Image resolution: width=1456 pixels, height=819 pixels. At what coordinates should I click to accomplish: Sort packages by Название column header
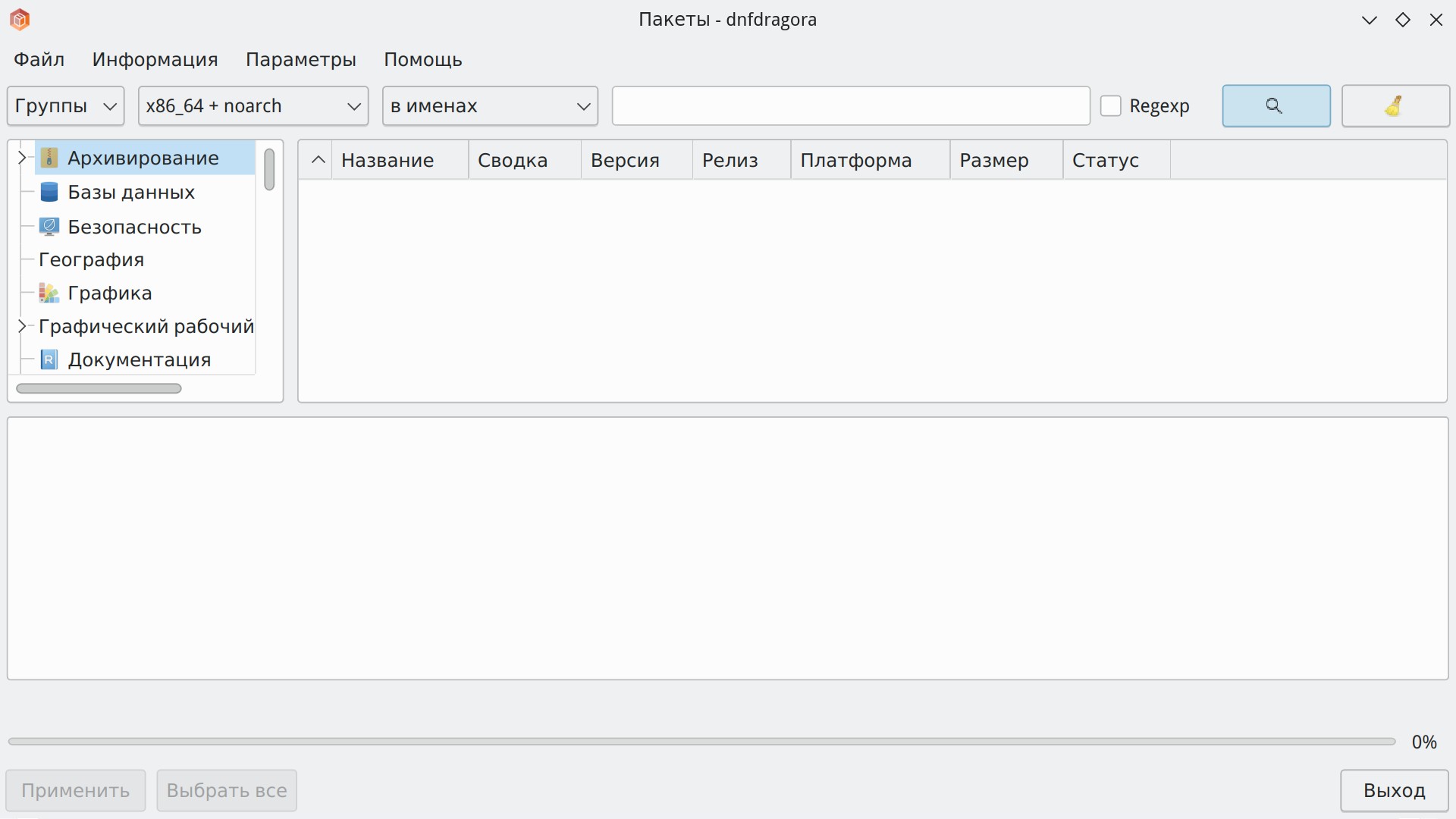(388, 161)
